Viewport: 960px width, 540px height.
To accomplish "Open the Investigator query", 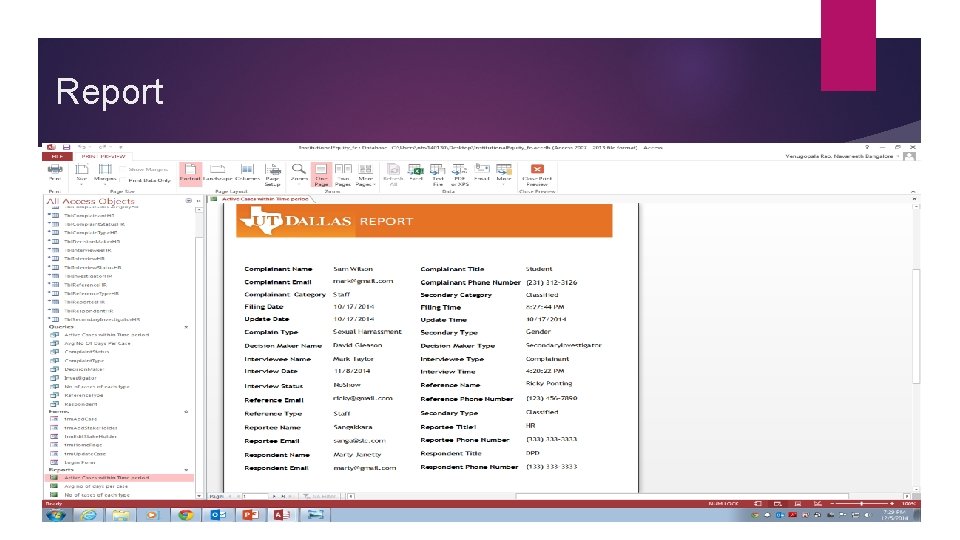I will tap(80, 378).
